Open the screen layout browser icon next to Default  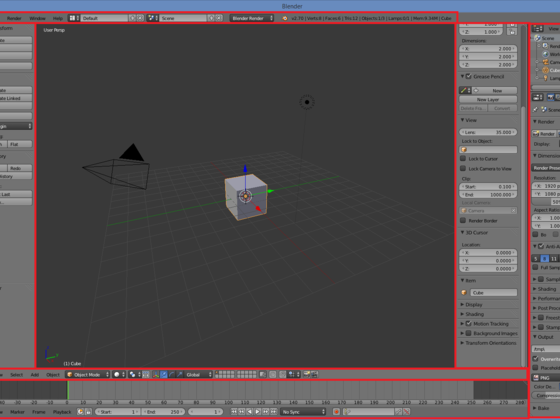pos(73,18)
